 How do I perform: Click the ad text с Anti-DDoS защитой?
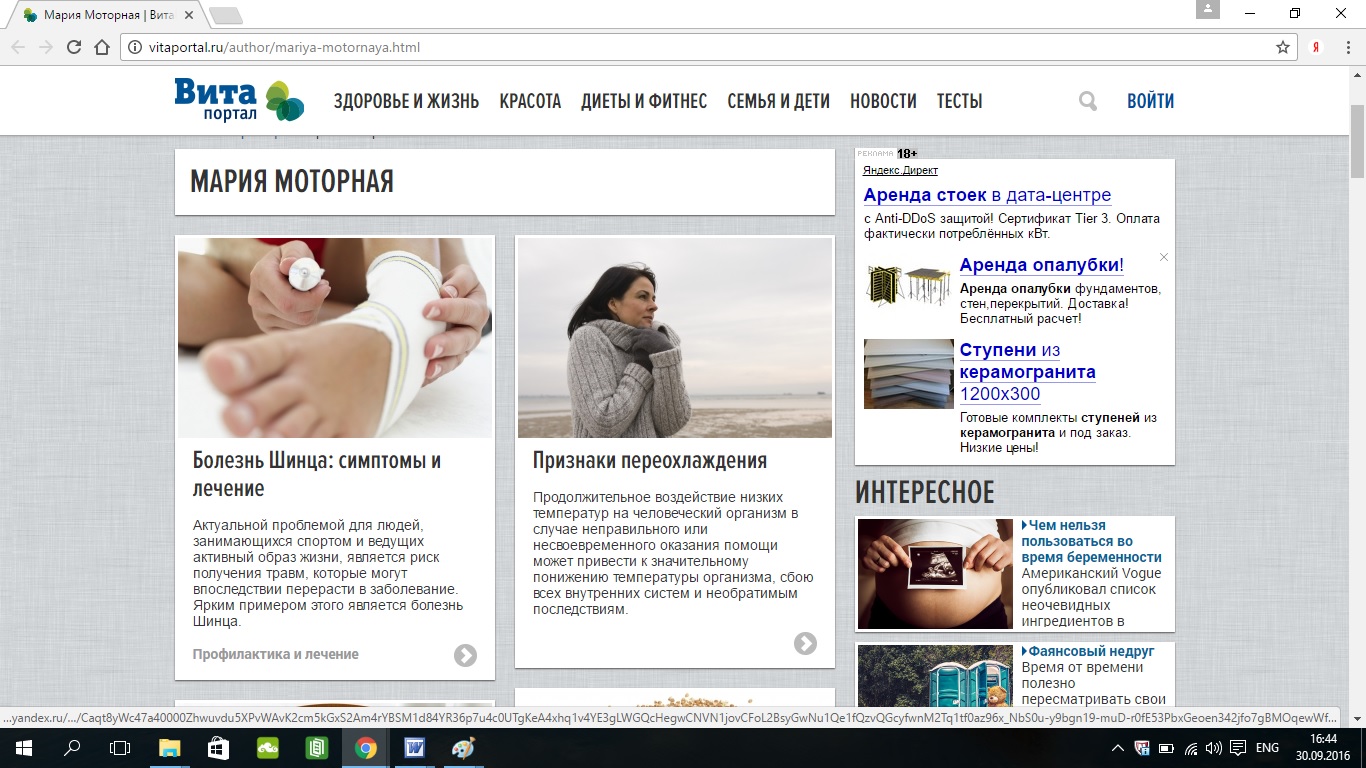coord(1012,226)
